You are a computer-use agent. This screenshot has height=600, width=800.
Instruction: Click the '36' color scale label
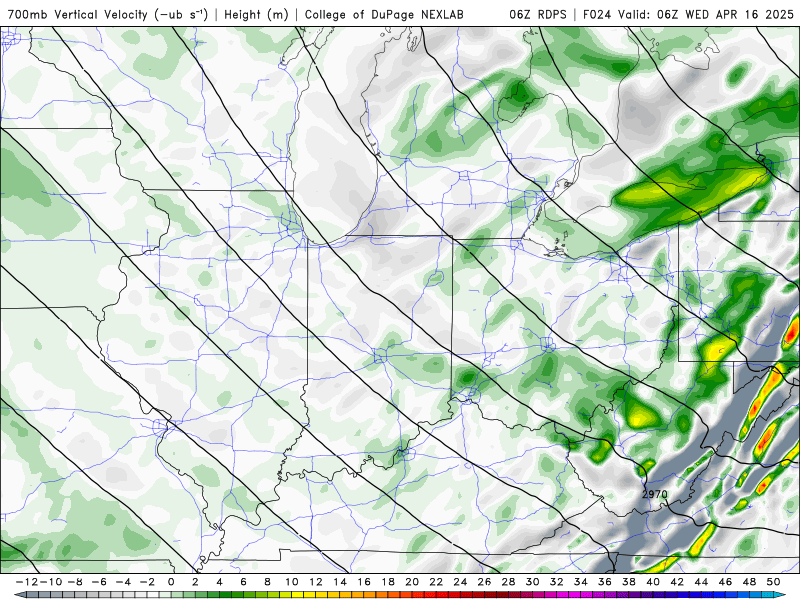pyautogui.click(x=605, y=582)
